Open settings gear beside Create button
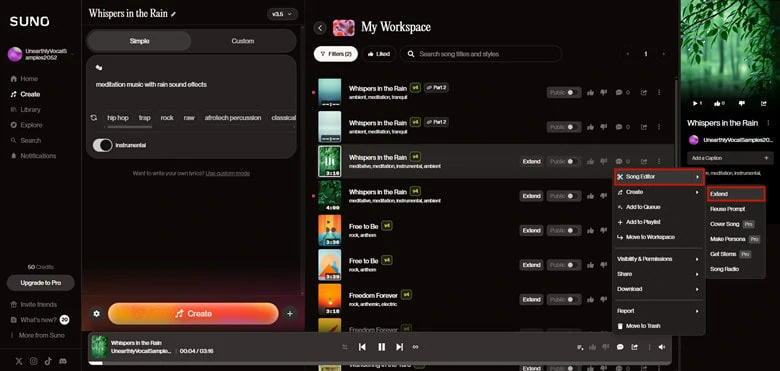The height and width of the screenshot is (371, 780). tap(97, 314)
